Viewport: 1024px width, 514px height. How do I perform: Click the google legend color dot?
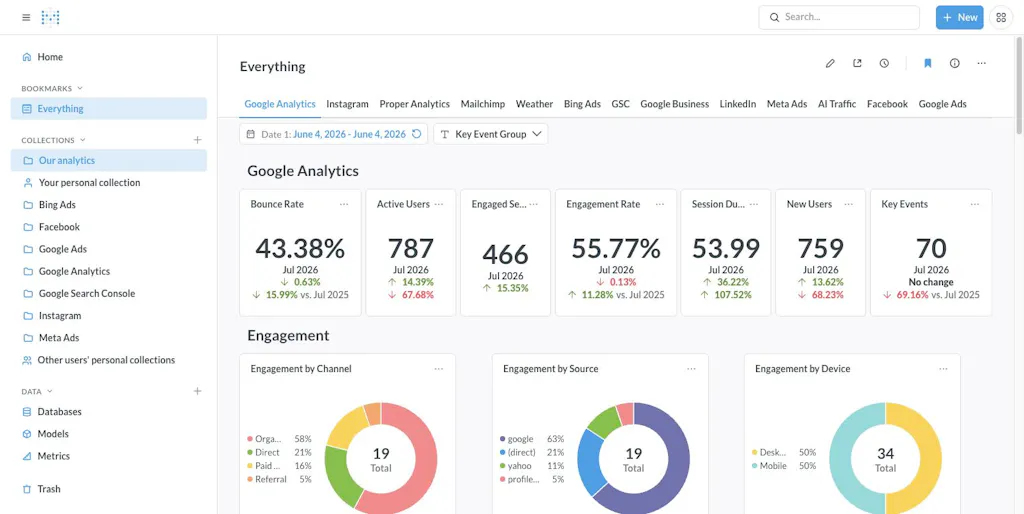[502, 439]
